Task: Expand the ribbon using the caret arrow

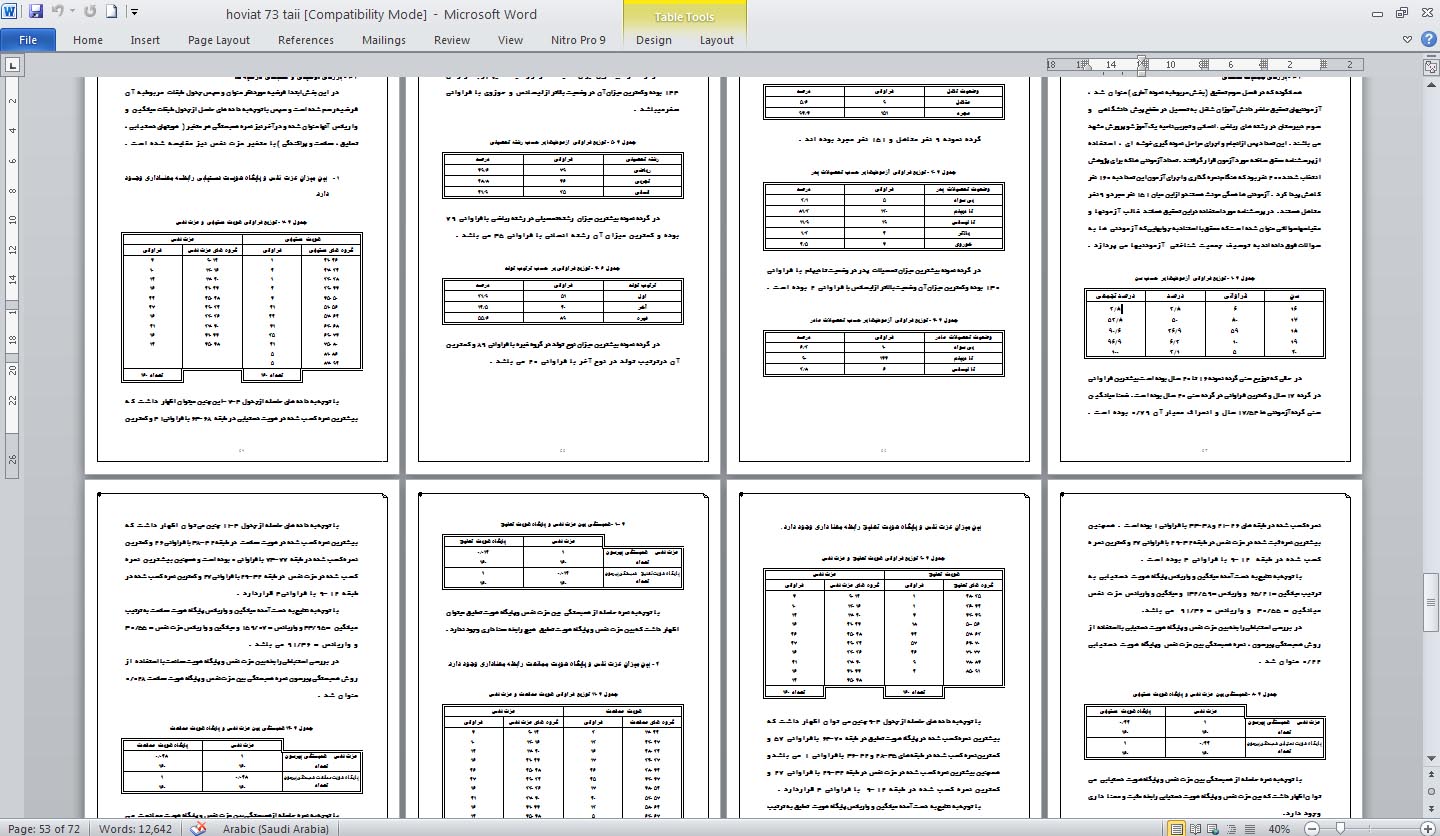Action: [x=1406, y=40]
